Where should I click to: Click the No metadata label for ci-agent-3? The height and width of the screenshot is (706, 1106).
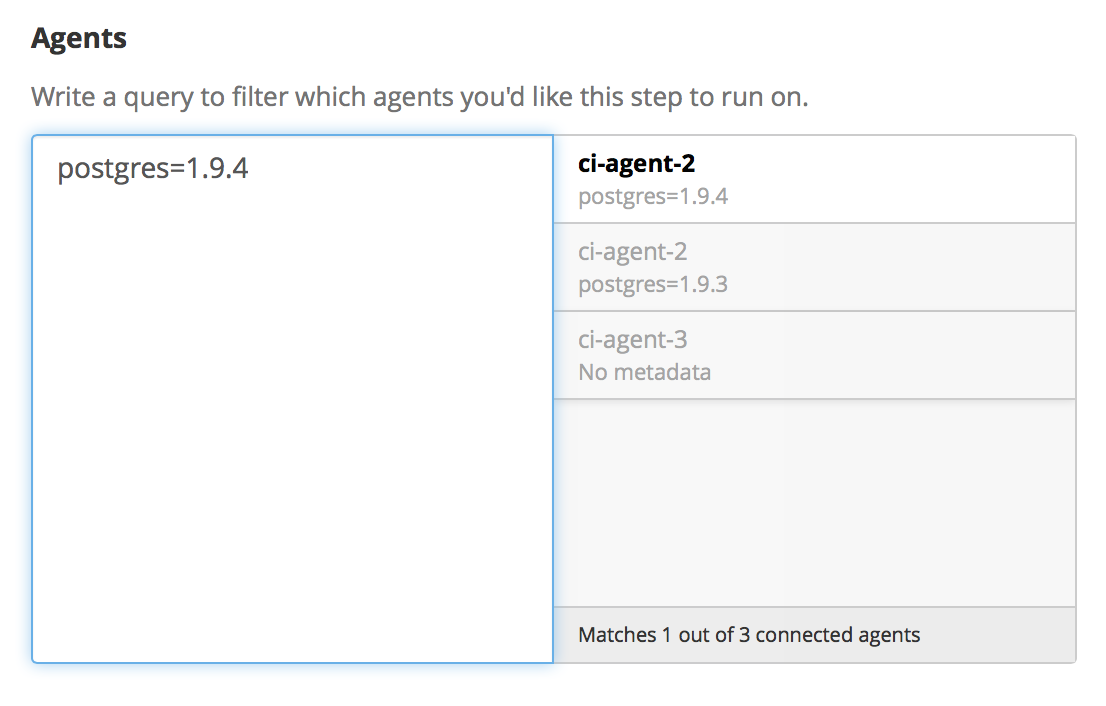645,372
